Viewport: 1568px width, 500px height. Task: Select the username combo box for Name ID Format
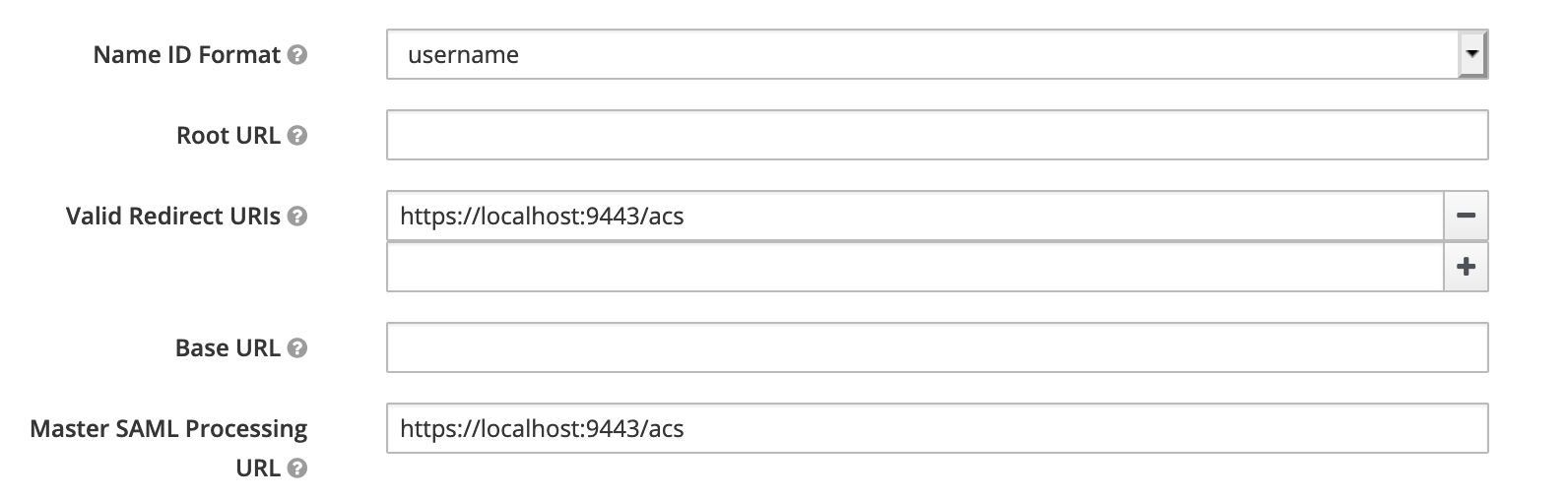(x=937, y=54)
